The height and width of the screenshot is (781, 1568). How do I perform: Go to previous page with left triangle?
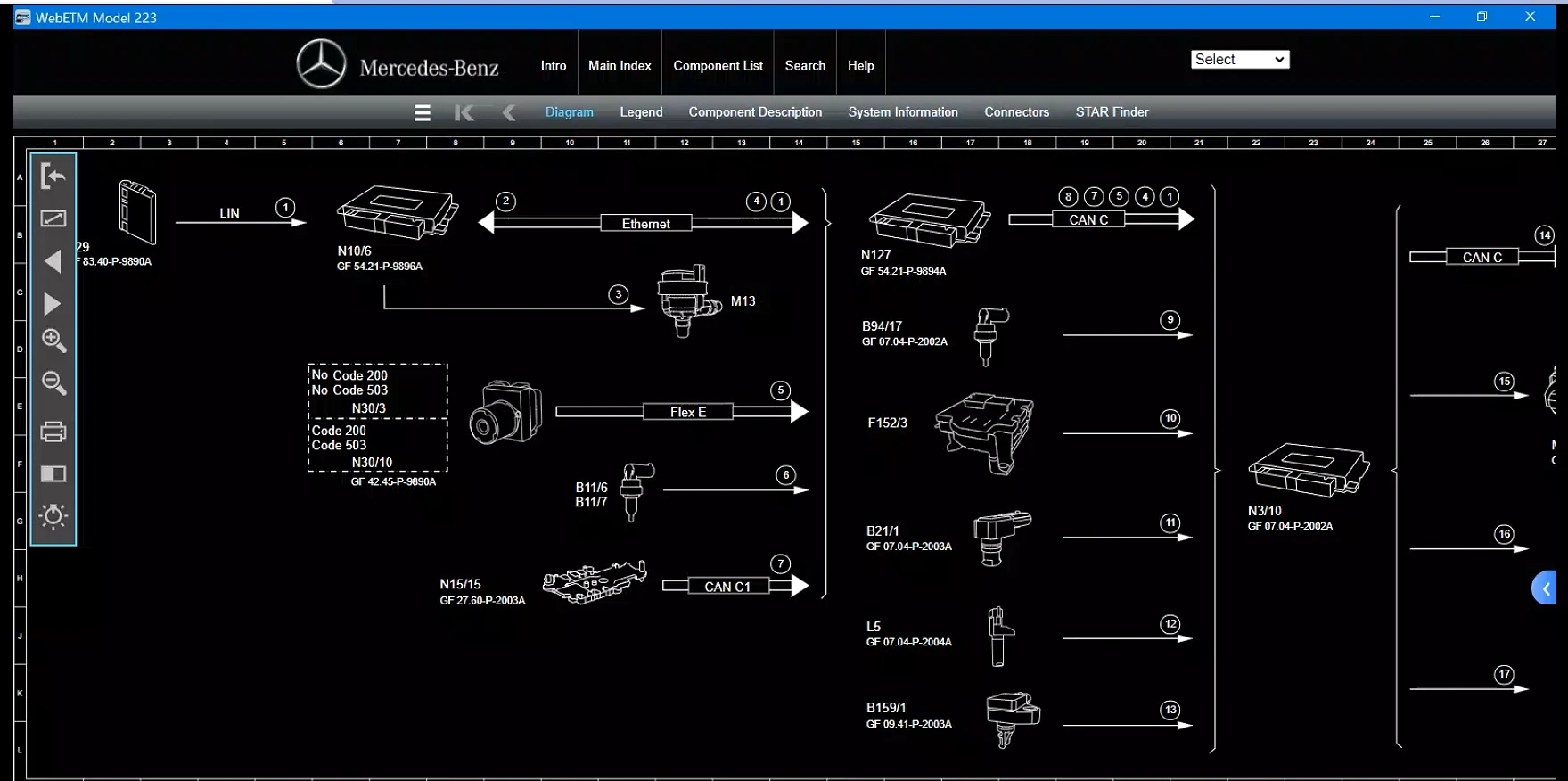[x=53, y=261]
